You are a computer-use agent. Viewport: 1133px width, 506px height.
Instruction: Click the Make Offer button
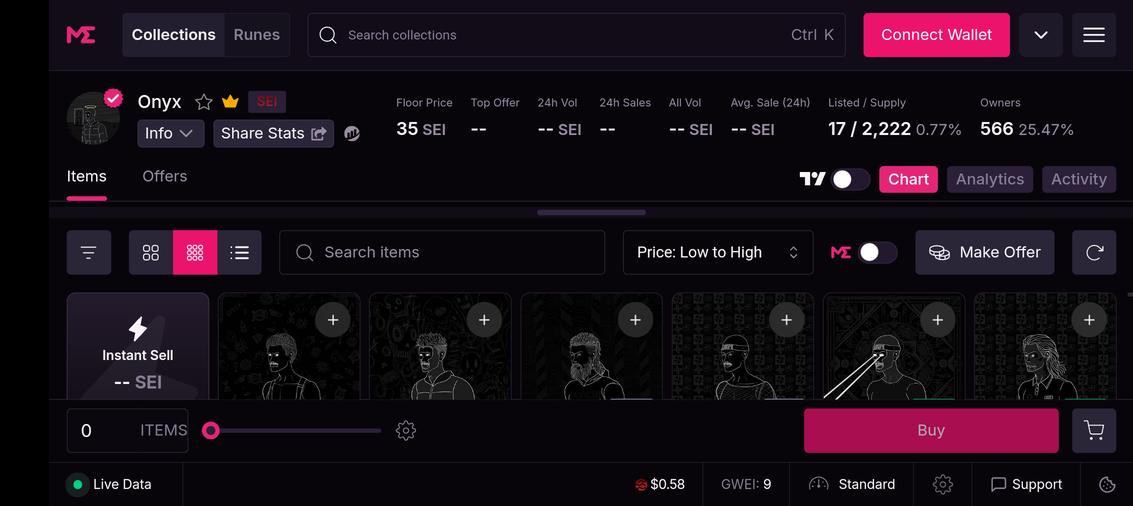click(984, 253)
